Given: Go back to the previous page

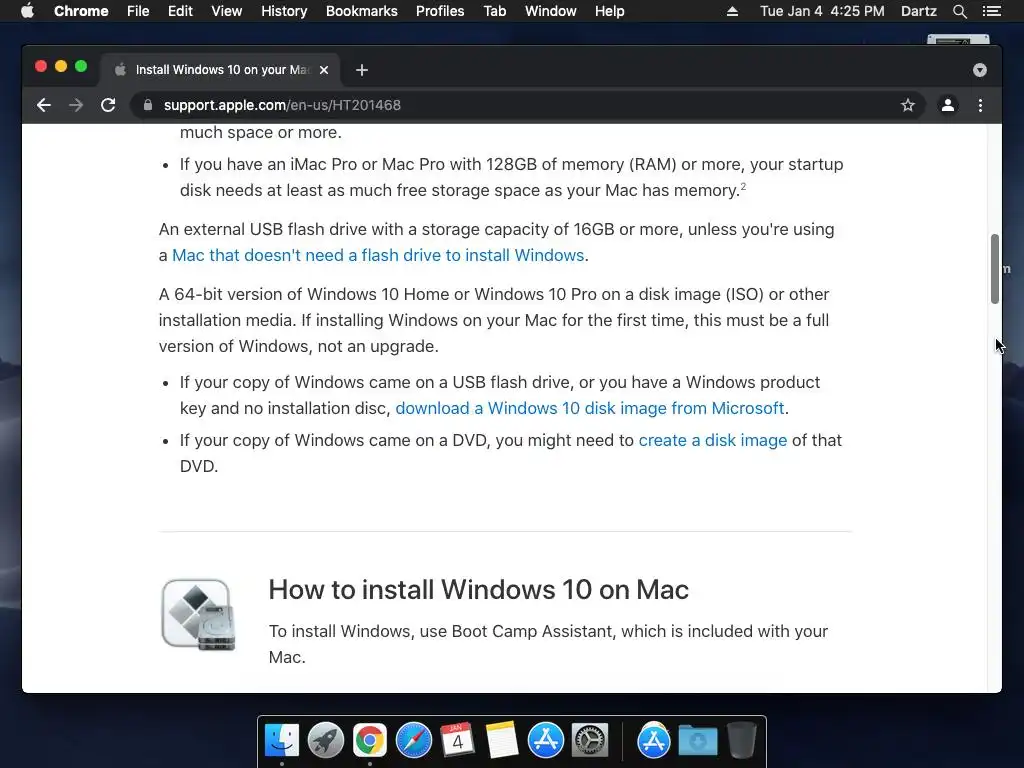Looking at the screenshot, I should pos(44,105).
